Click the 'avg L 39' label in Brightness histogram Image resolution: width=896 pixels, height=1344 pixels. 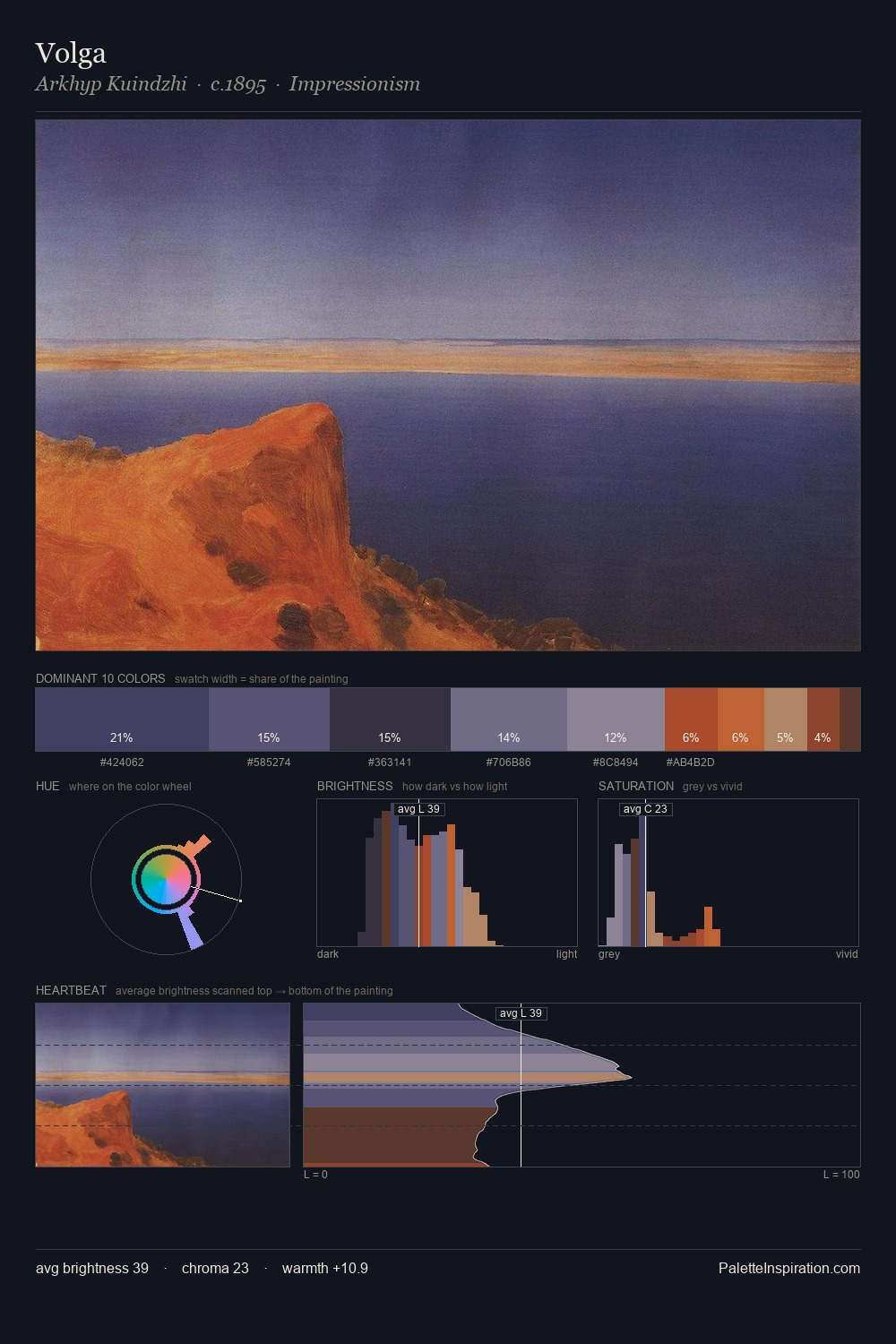click(x=418, y=809)
